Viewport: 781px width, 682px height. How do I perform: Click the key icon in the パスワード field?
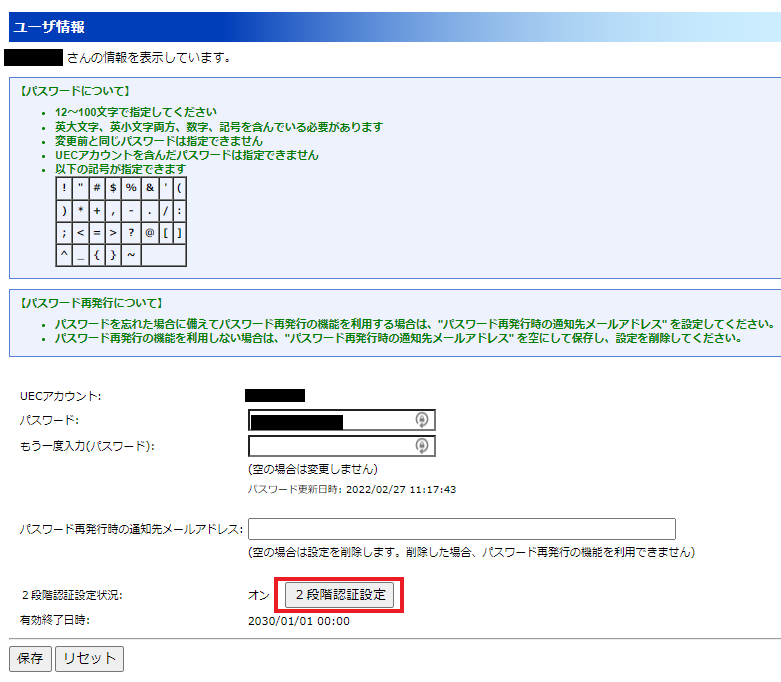pos(422,420)
